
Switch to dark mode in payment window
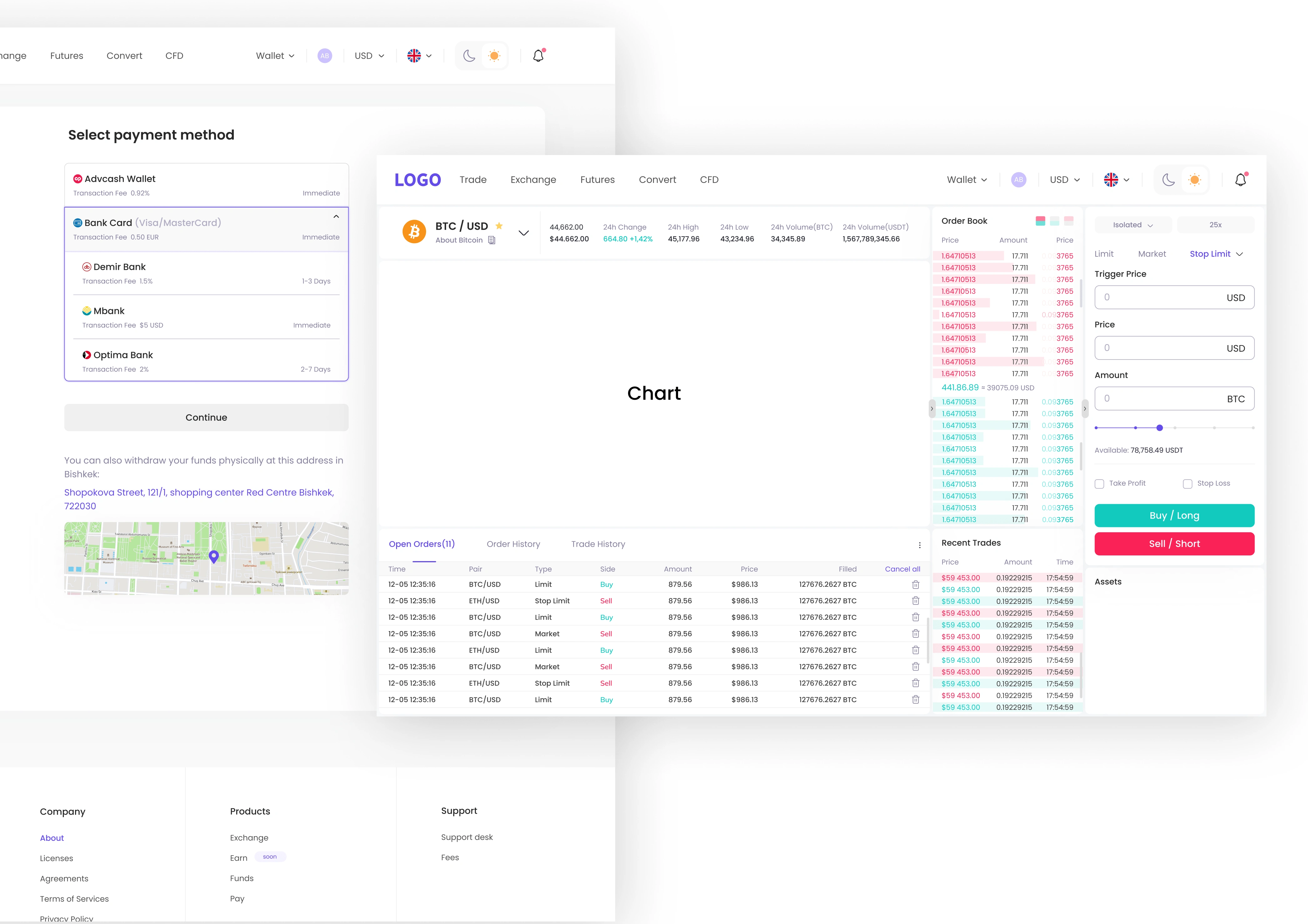tap(469, 56)
